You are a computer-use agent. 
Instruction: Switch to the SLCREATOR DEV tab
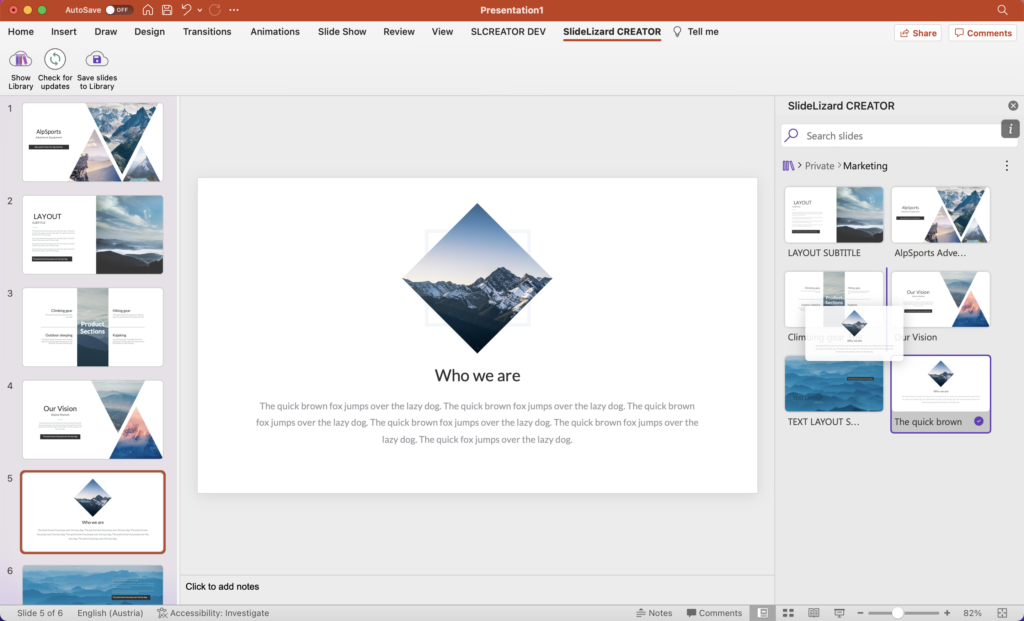pos(508,31)
